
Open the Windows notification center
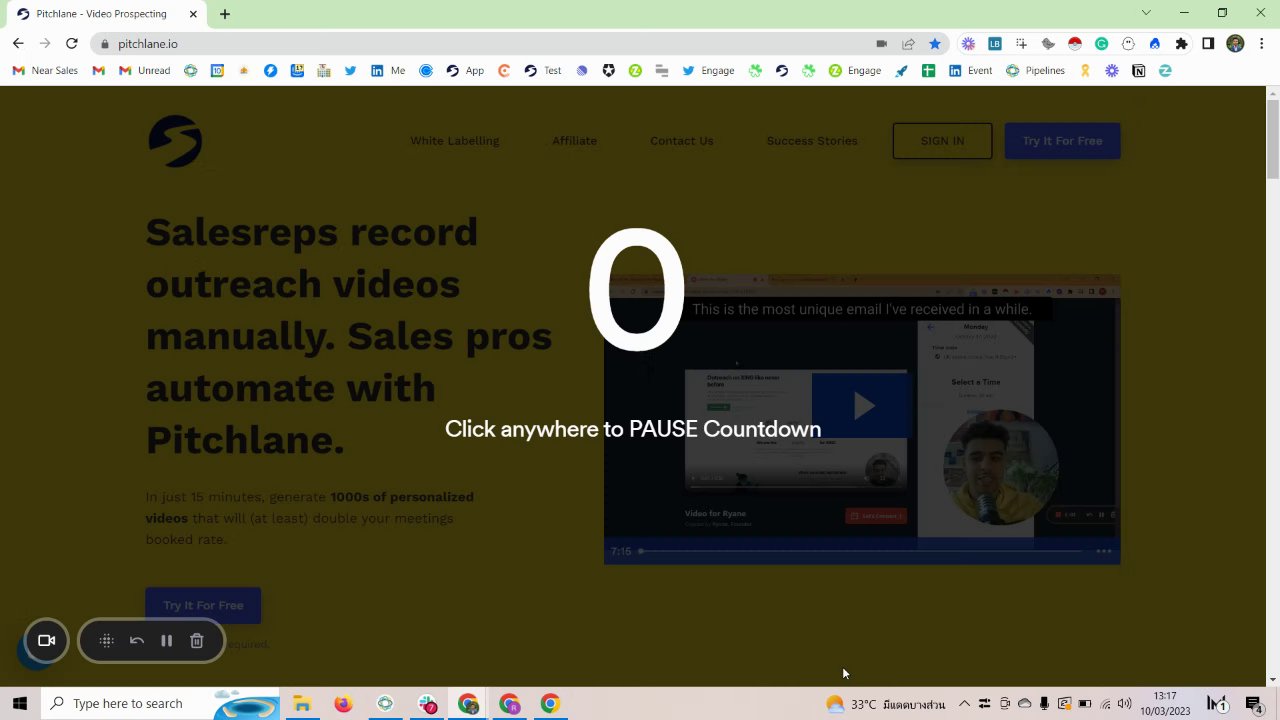coord(1254,704)
